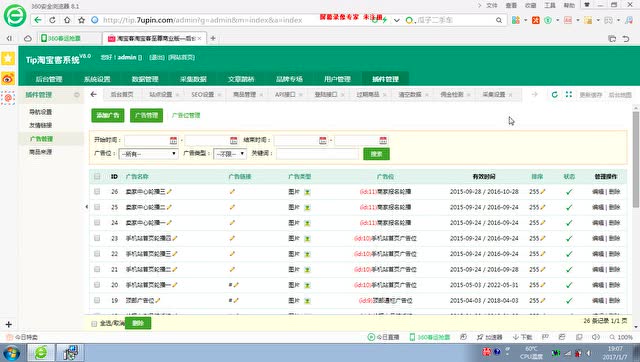The image size is (640, 362).
Task: Open the ad position management link
Action: point(186,115)
